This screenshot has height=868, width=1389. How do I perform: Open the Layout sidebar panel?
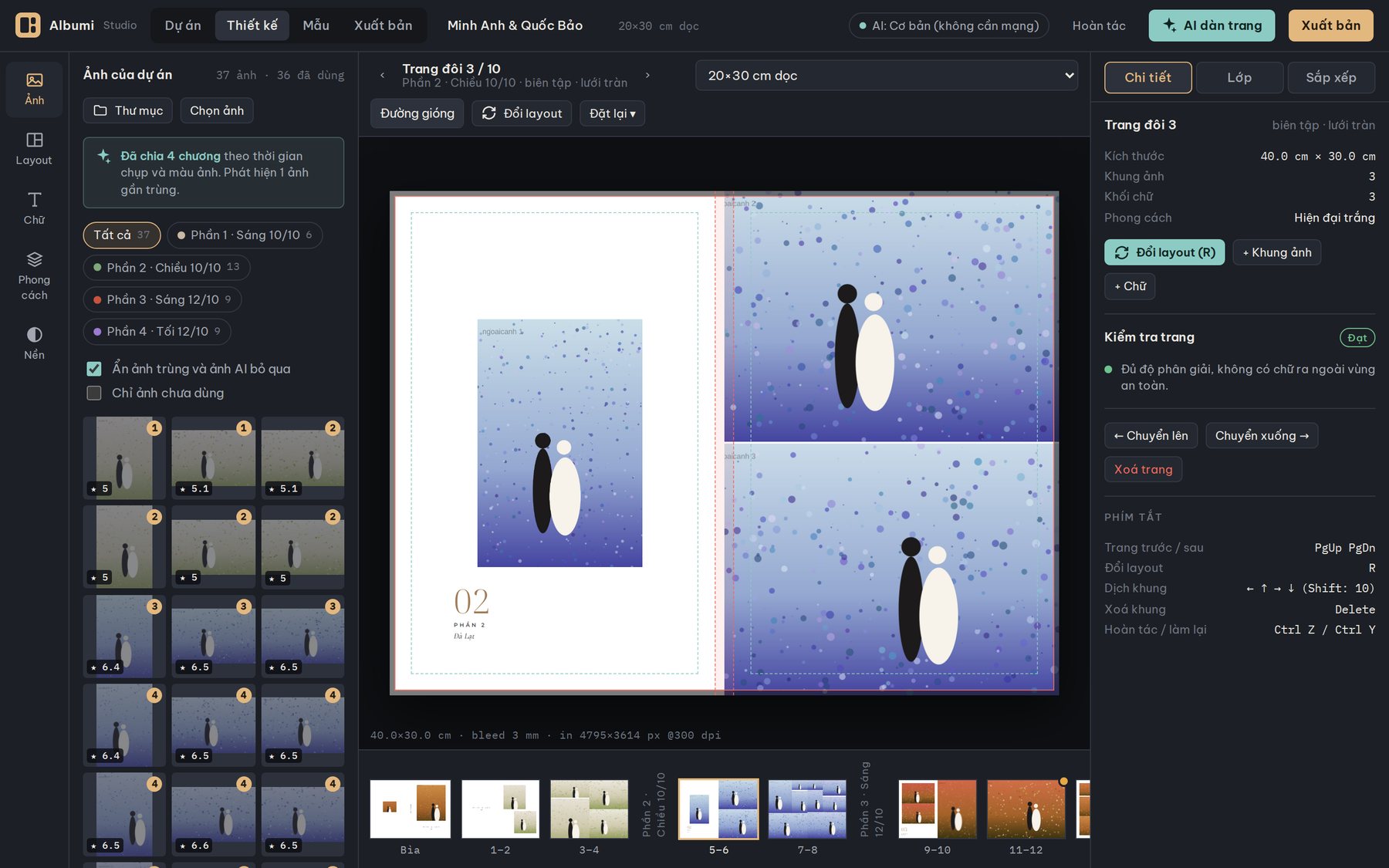click(34, 149)
